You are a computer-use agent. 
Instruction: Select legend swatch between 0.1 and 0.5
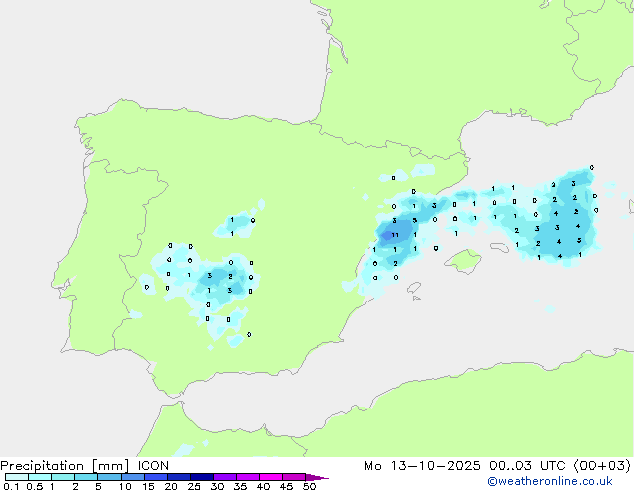[x=17, y=477]
